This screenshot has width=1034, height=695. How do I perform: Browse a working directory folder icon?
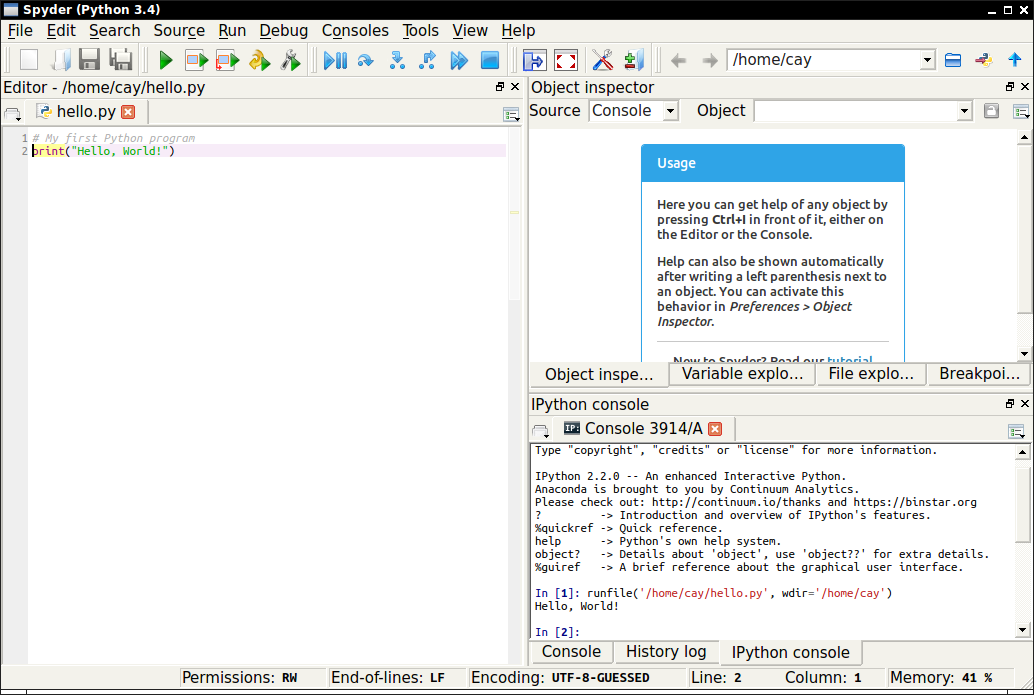[x=952, y=60]
